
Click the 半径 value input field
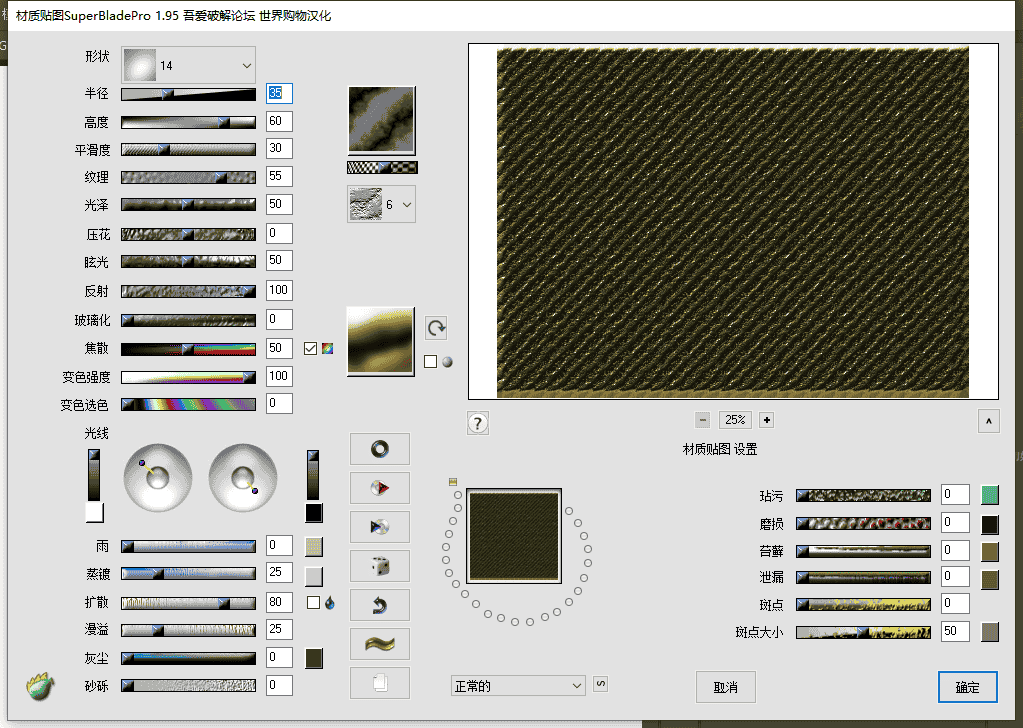click(279, 94)
